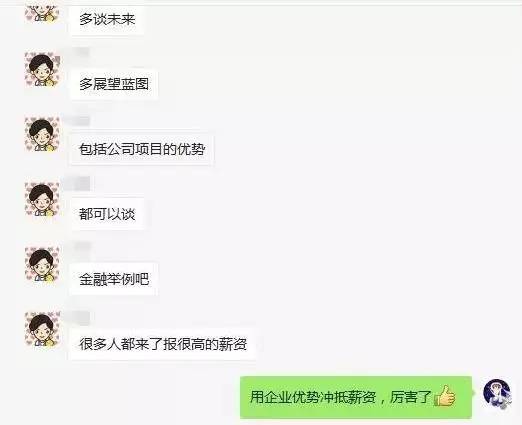Select bubble "很多人都来了报很高的薪资"

point(163,344)
